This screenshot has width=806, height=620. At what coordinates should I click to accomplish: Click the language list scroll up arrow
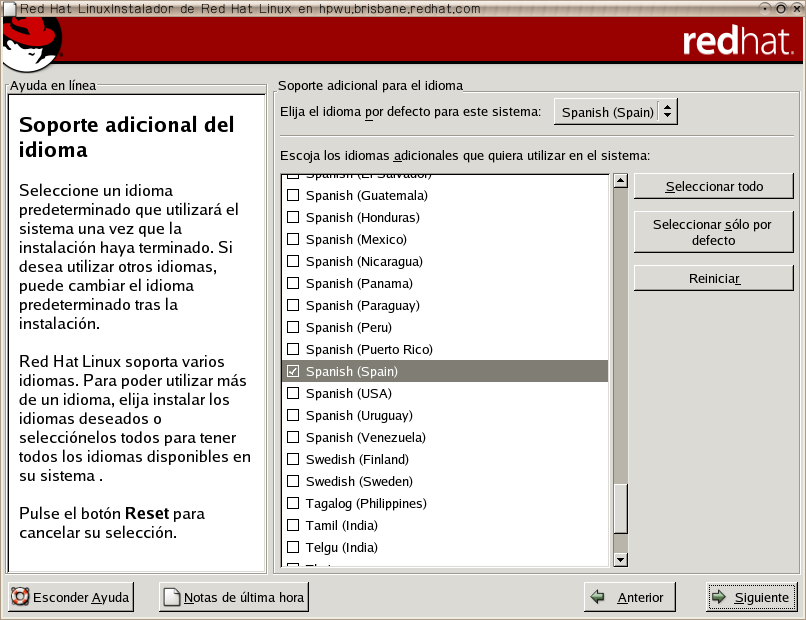click(x=621, y=181)
